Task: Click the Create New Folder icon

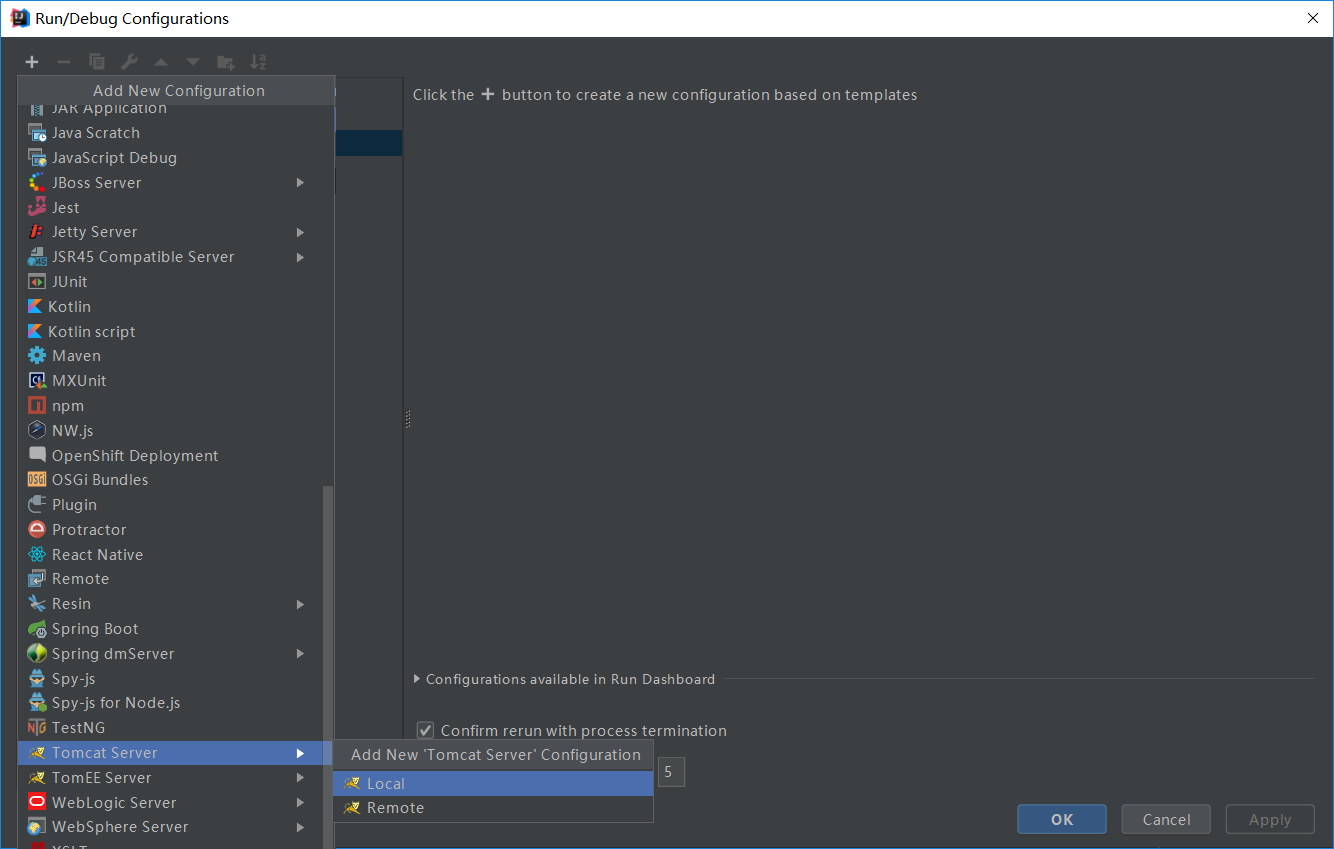Action: (225, 62)
